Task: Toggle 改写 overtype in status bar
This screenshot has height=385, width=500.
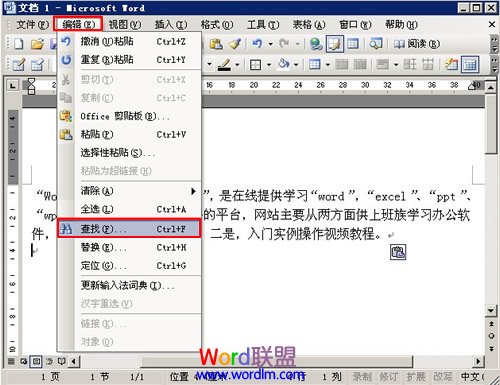Action: click(443, 377)
